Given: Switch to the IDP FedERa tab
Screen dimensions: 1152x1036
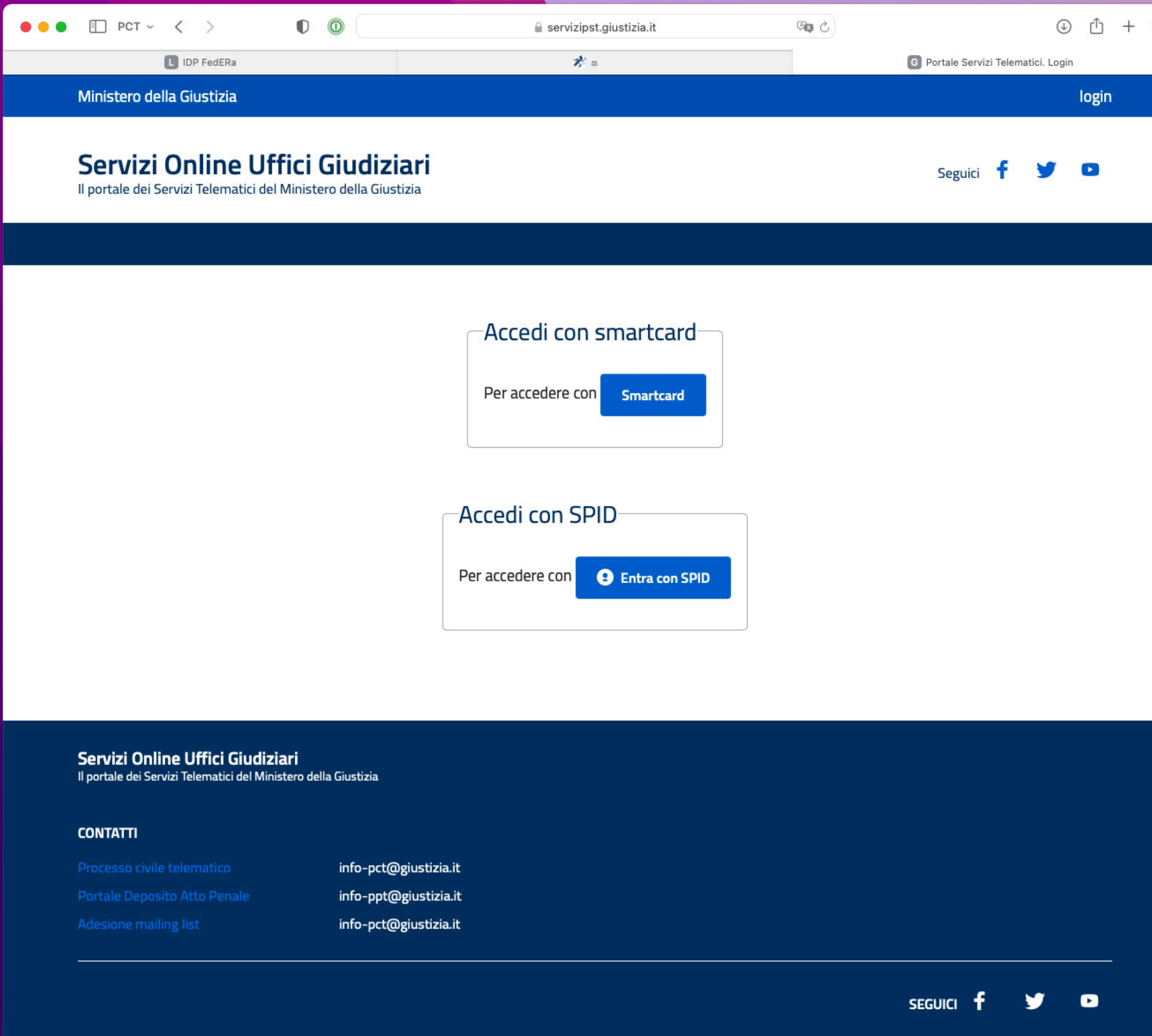Looking at the screenshot, I should click(200, 62).
